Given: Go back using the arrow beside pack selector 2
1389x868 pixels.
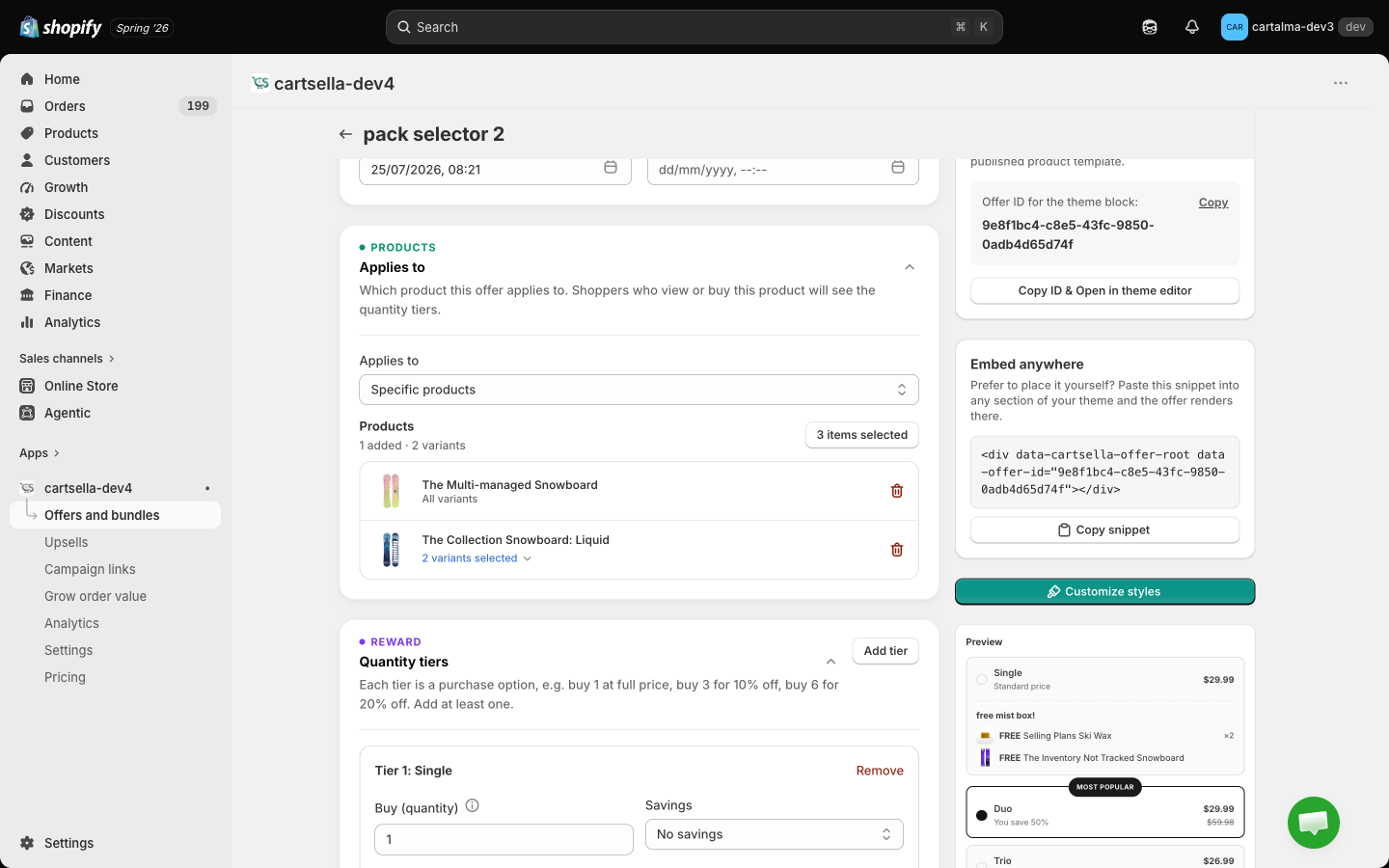Looking at the screenshot, I should 345,134.
